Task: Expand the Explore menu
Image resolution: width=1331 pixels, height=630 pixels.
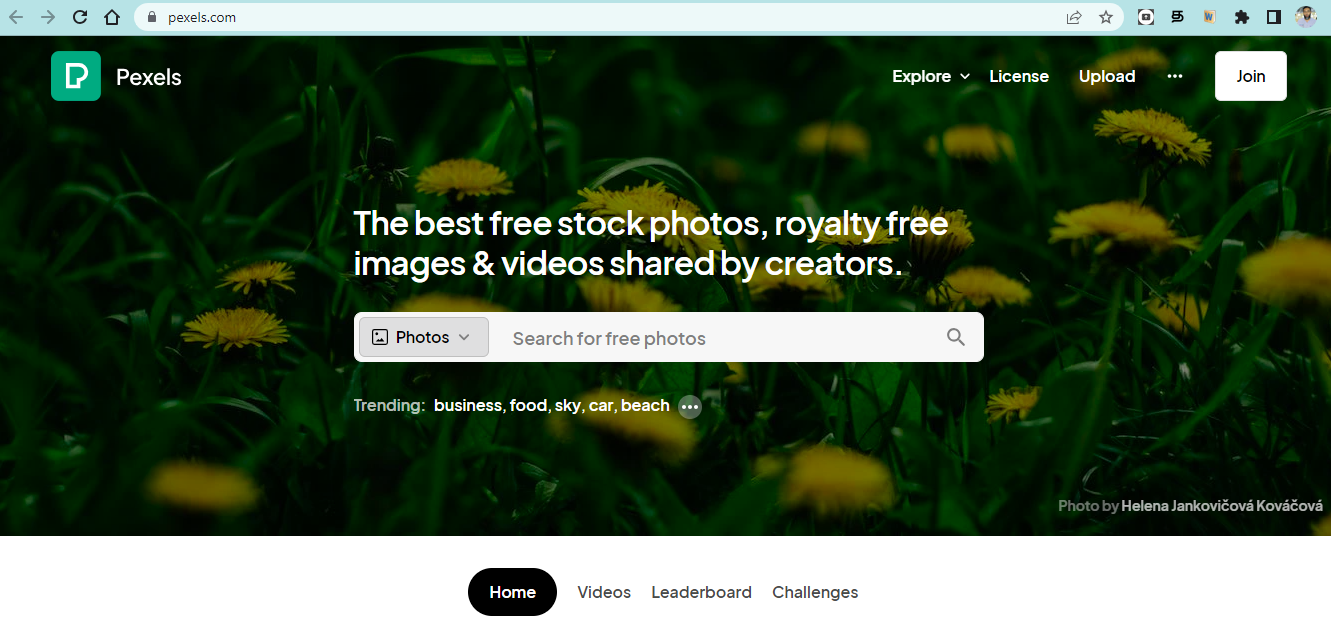Action: pos(931,76)
